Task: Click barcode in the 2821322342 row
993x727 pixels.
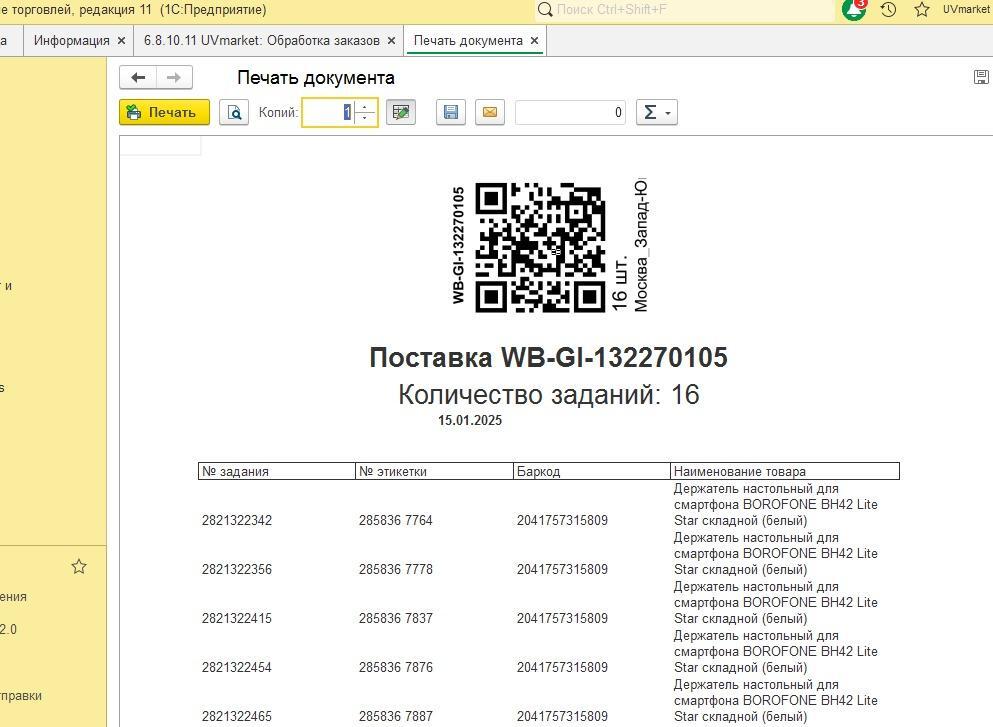Action: coord(562,521)
